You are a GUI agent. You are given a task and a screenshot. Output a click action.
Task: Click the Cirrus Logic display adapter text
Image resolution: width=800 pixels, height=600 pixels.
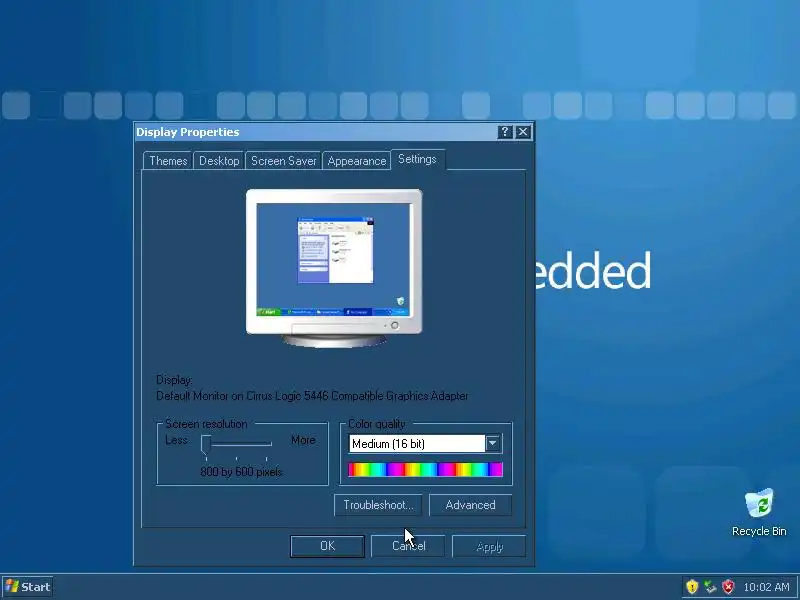point(312,396)
